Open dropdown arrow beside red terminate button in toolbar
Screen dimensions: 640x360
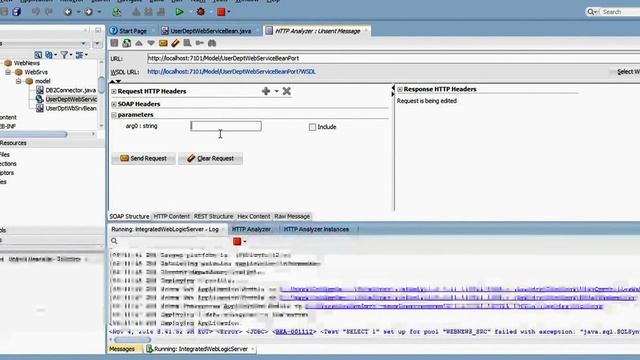pyautogui.click(x=229, y=12)
